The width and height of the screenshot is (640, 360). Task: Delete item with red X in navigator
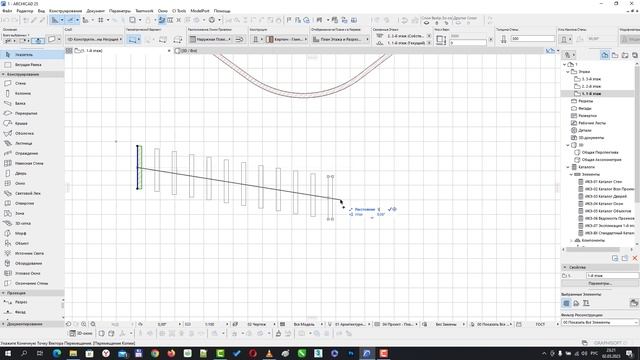[635, 258]
